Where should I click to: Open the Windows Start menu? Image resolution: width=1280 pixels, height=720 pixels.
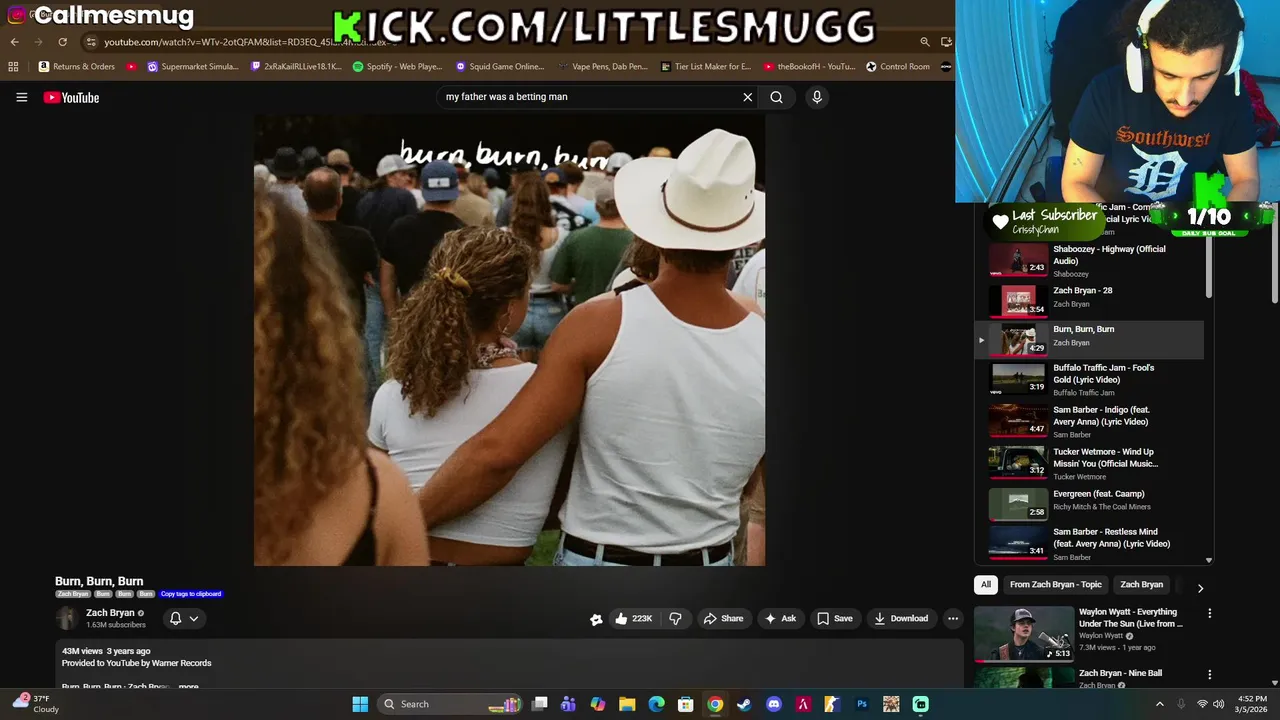point(360,704)
